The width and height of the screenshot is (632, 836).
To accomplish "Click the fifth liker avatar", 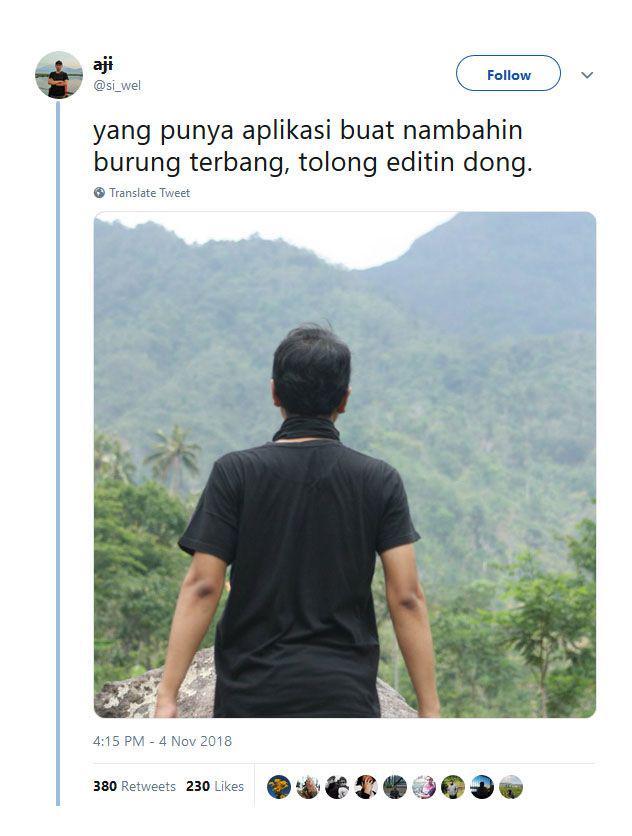I will [395, 787].
